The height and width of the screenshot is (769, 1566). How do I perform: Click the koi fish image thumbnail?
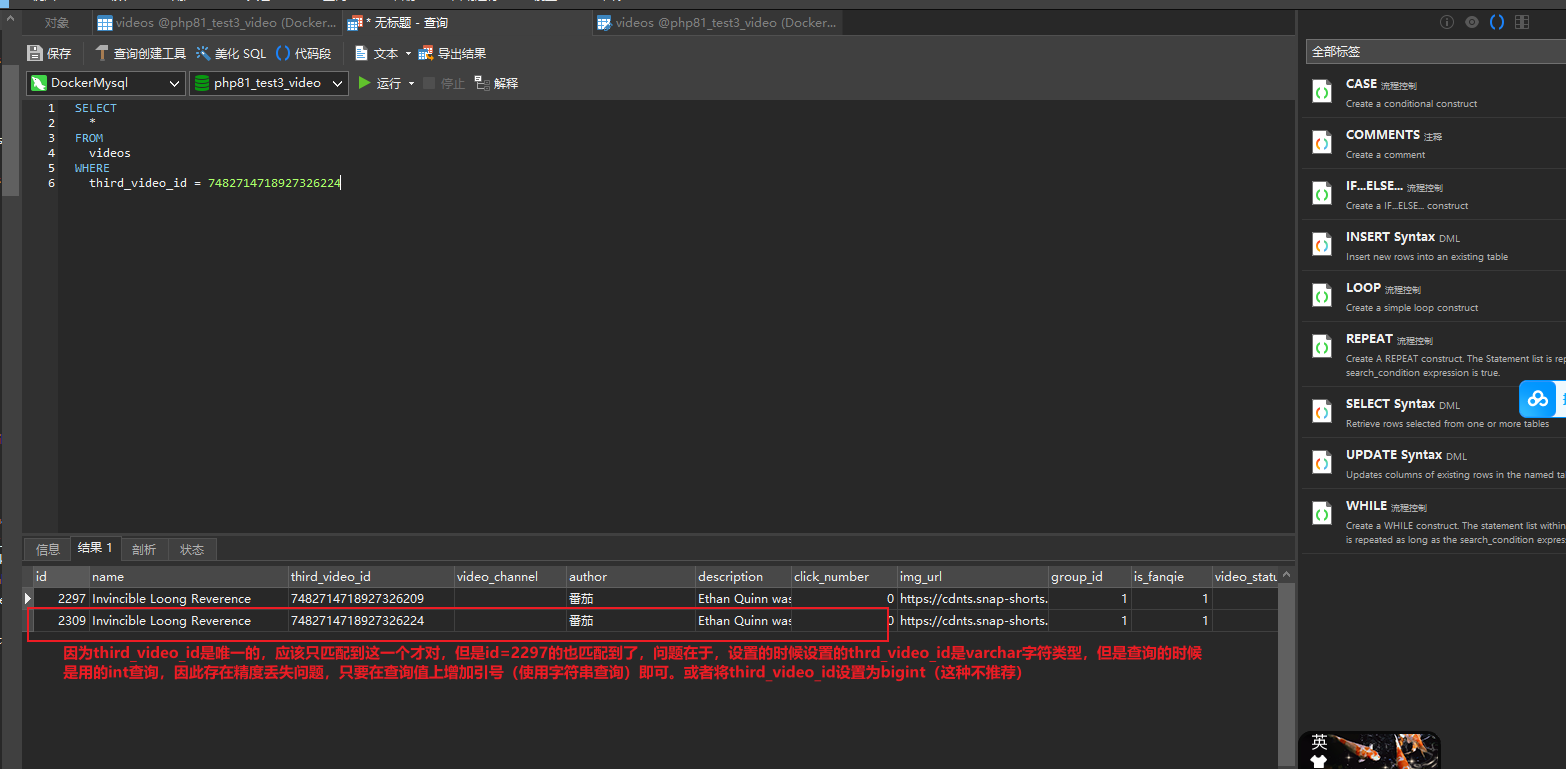pos(1384,751)
